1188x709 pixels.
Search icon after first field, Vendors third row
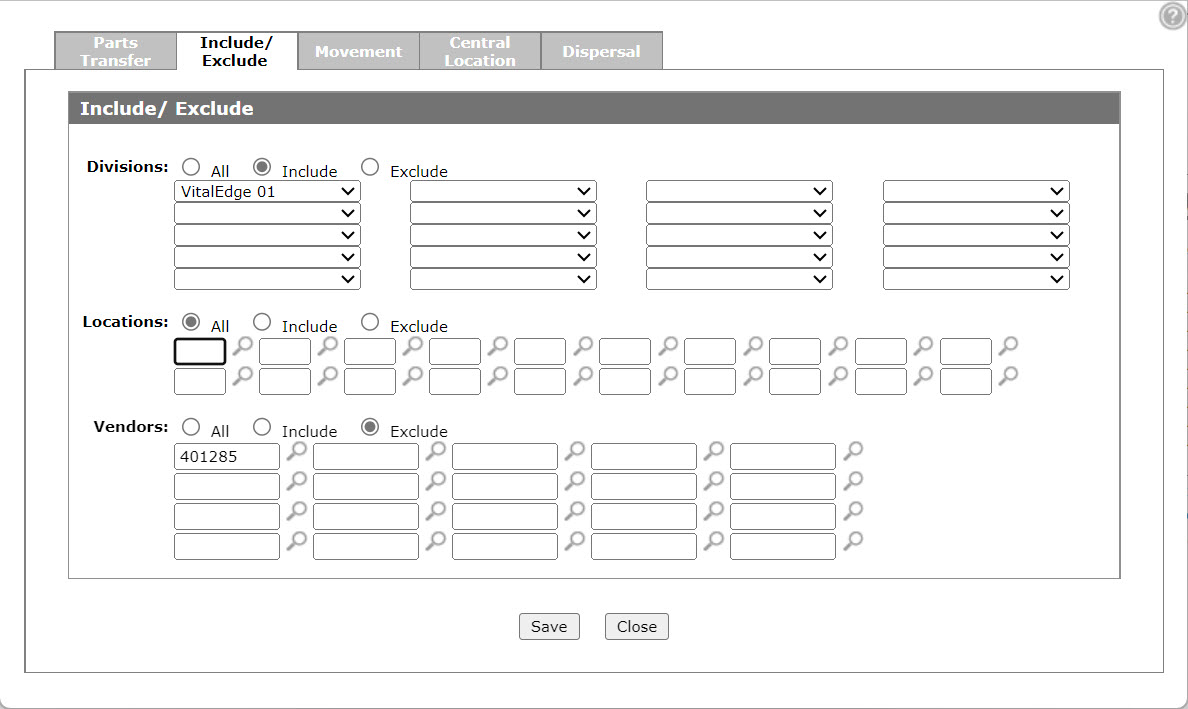point(296,511)
